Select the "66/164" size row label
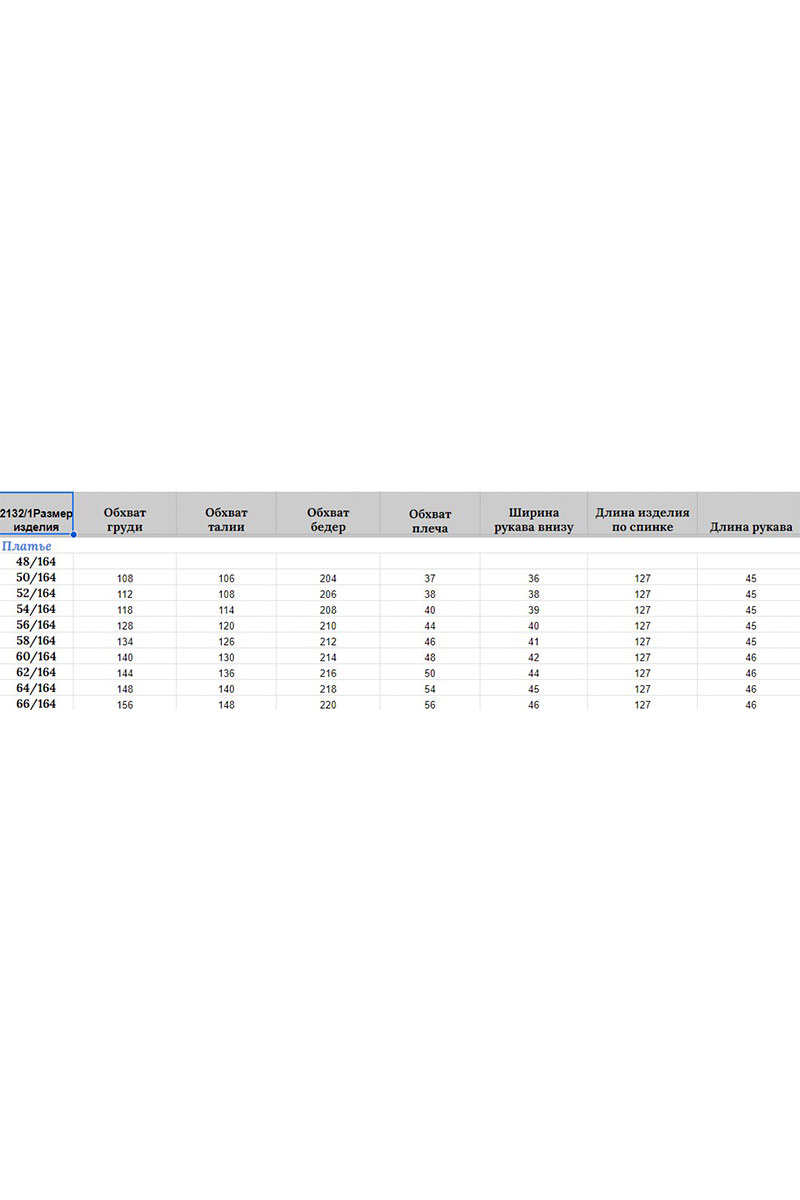The width and height of the screenshot is (800, 1200). [x=37, y=704]
